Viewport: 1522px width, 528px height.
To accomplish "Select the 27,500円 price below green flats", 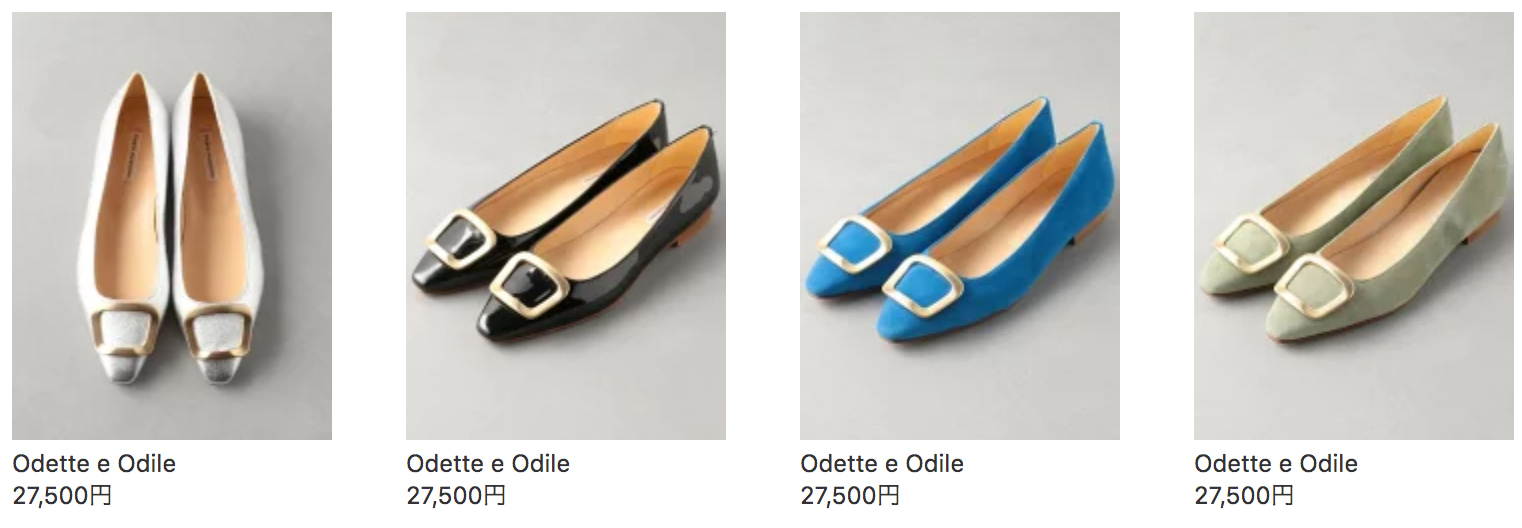I will (x=1244, y=495).
